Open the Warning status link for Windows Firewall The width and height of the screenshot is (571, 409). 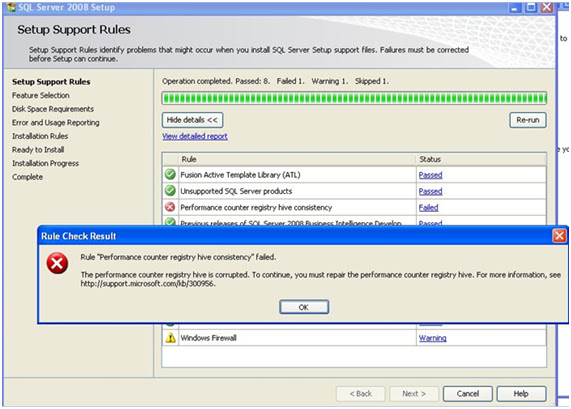point(432,338)
